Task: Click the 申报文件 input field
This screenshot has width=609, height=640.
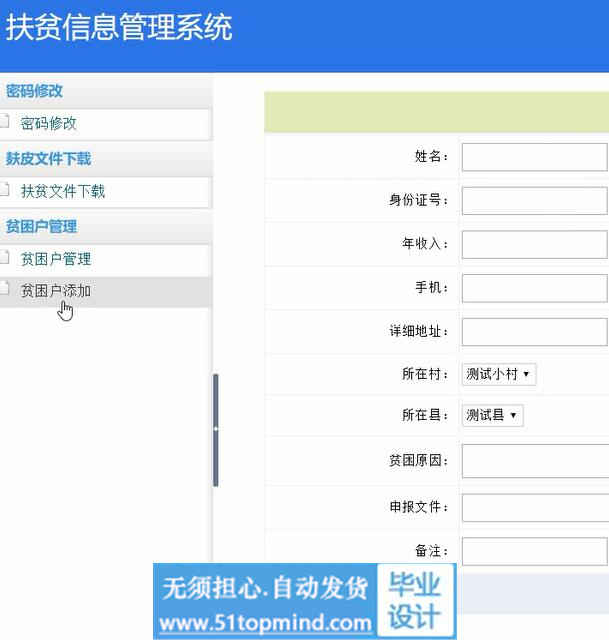Action: pos(534,507)
